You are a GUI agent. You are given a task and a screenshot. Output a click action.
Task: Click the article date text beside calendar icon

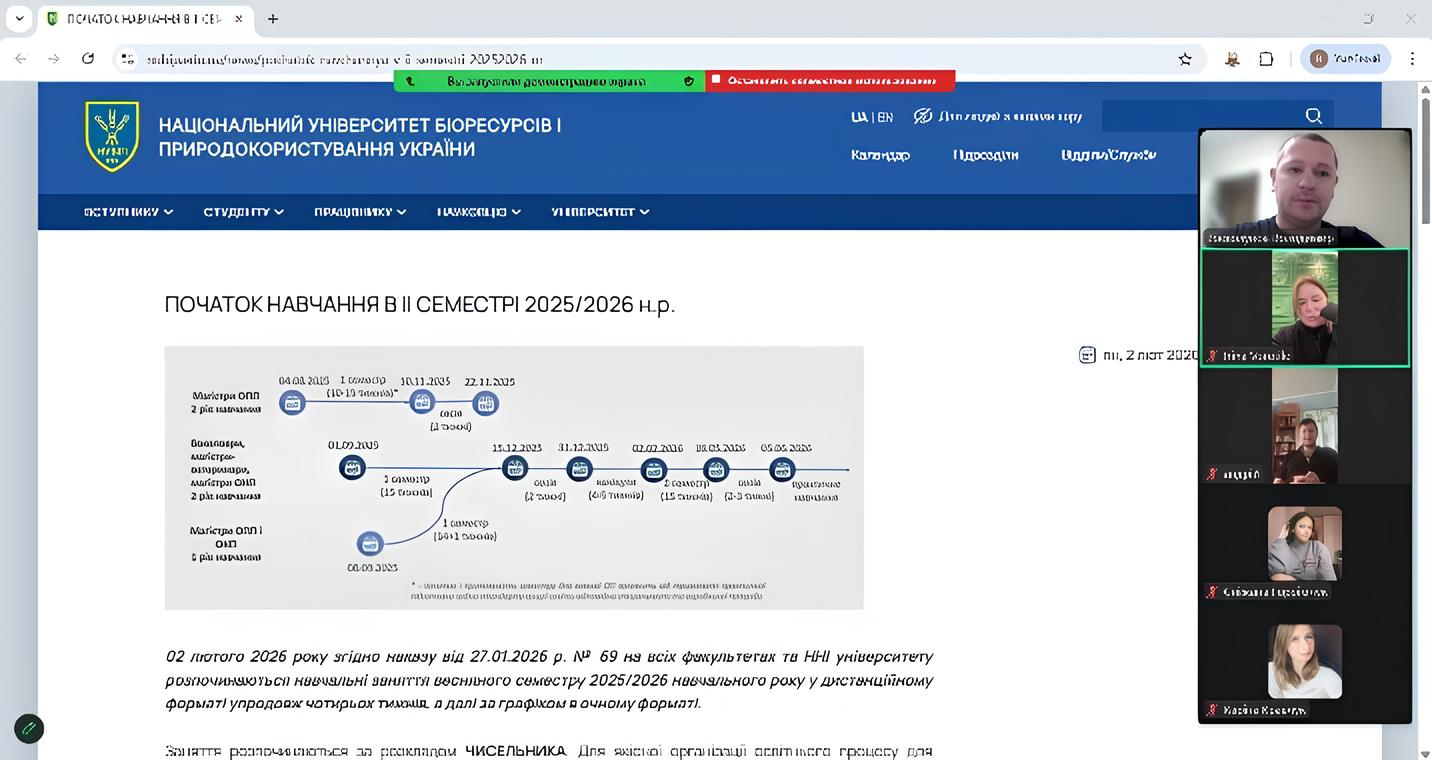[1151, 355]
